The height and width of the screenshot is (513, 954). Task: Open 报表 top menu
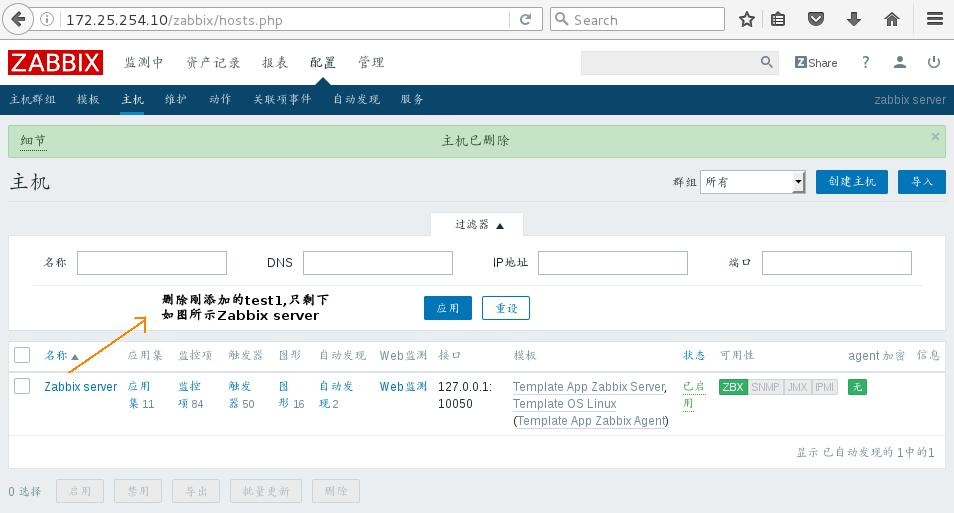click(275, 63)
